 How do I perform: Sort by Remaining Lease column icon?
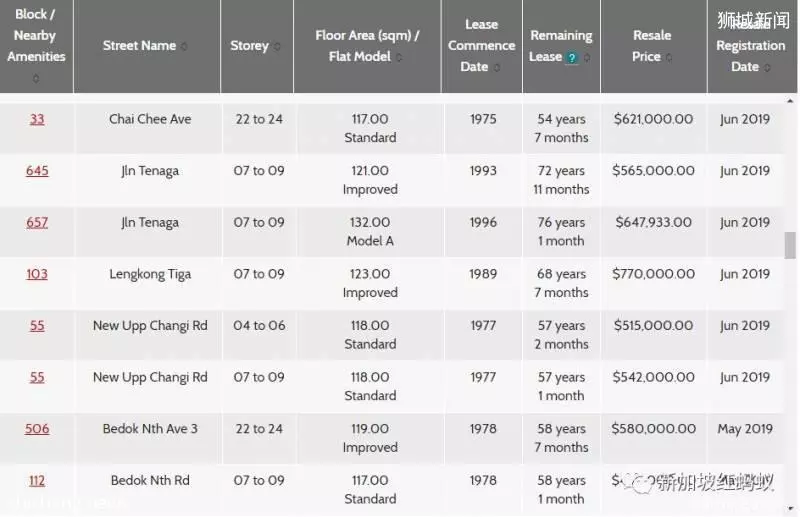point(587,57)
